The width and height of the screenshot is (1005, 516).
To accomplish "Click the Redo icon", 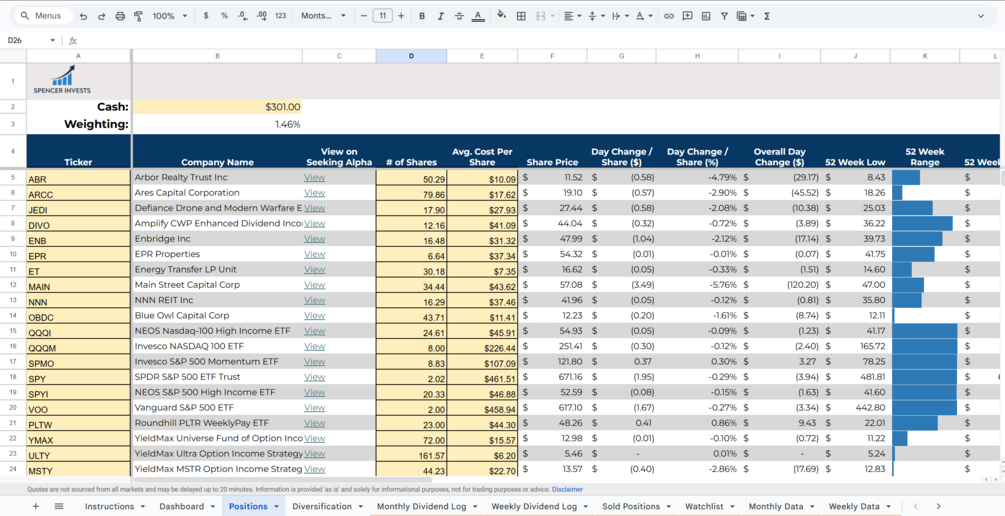I will (x=101, y=16).
